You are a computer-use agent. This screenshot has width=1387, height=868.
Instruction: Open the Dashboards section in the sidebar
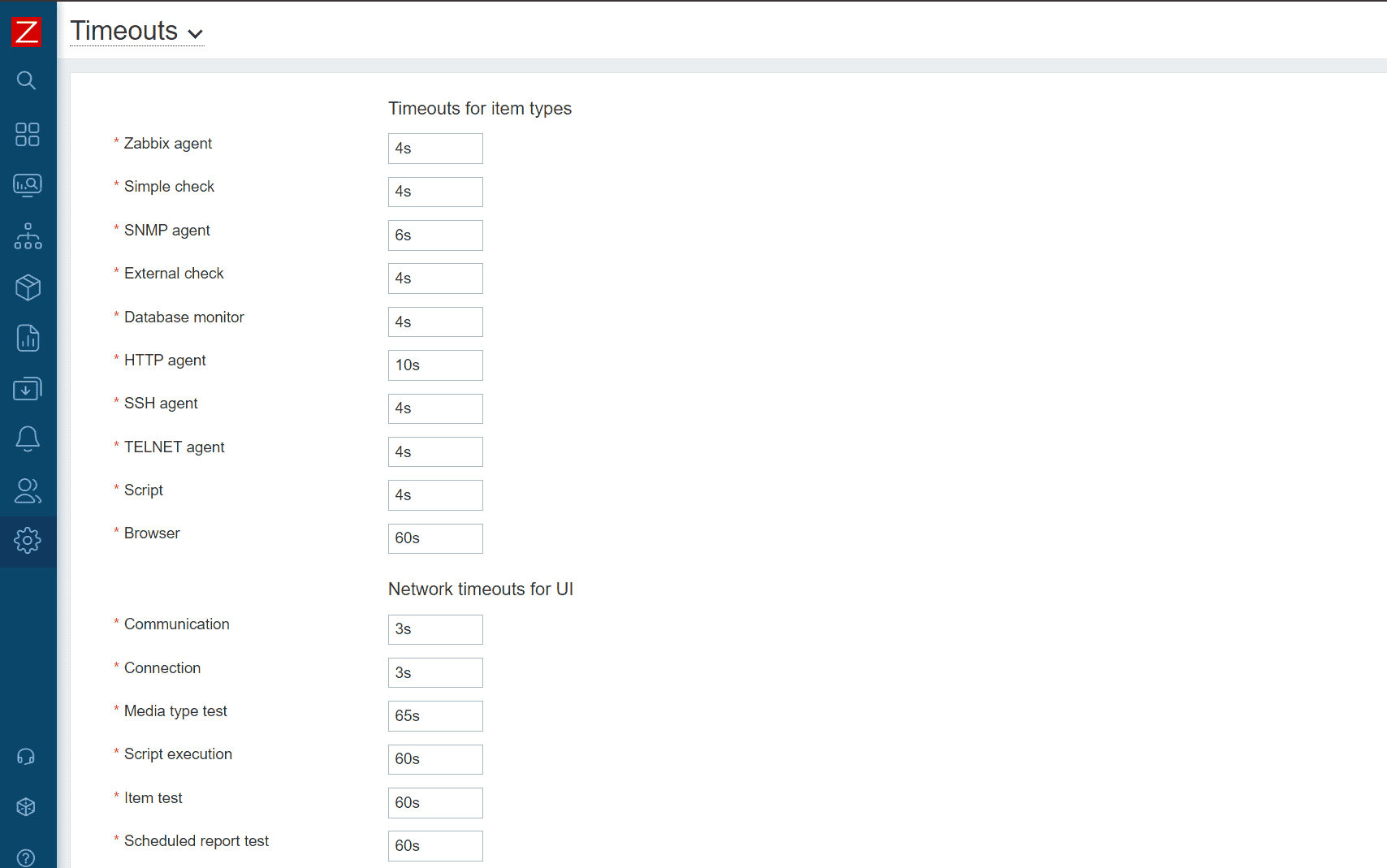pyautogui.click(x=27, y=135)
